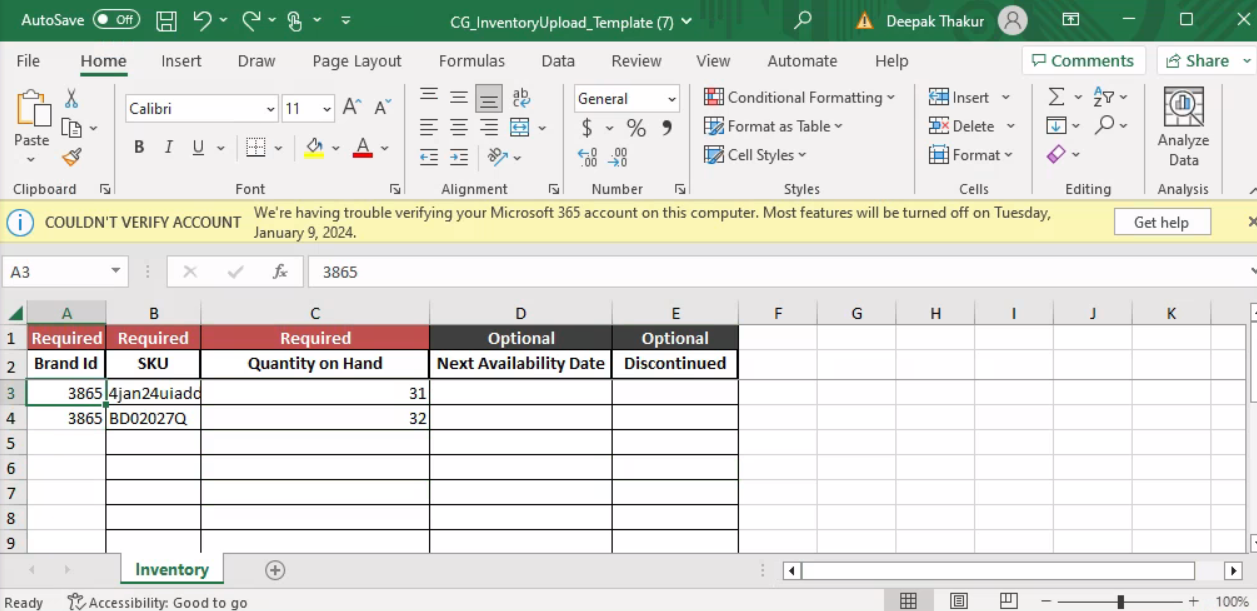The height and width of the screenshot is (611, 1257).
Task: Align text right
Action: (x=489, y=127)
